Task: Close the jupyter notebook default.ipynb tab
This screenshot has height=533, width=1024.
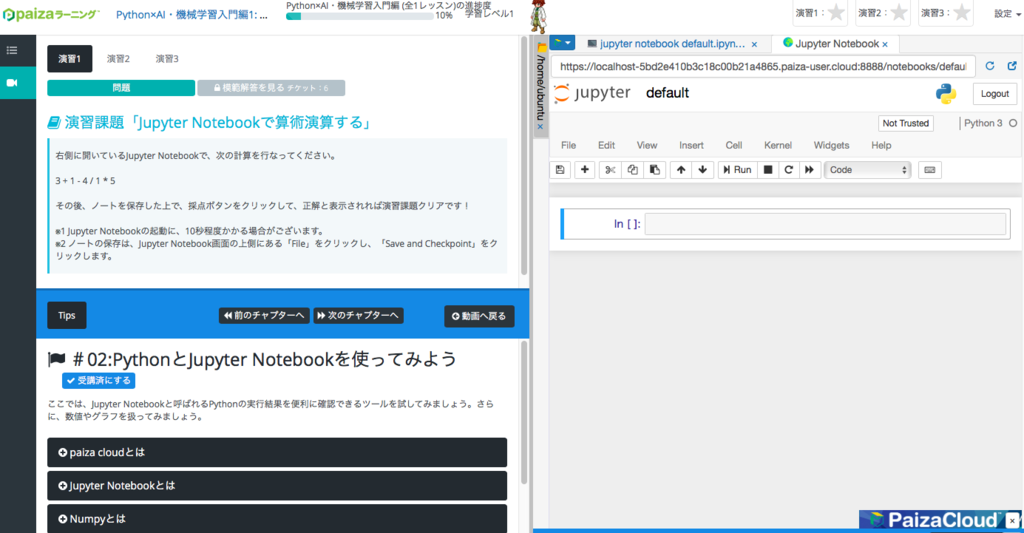Action: click(754, 44)
